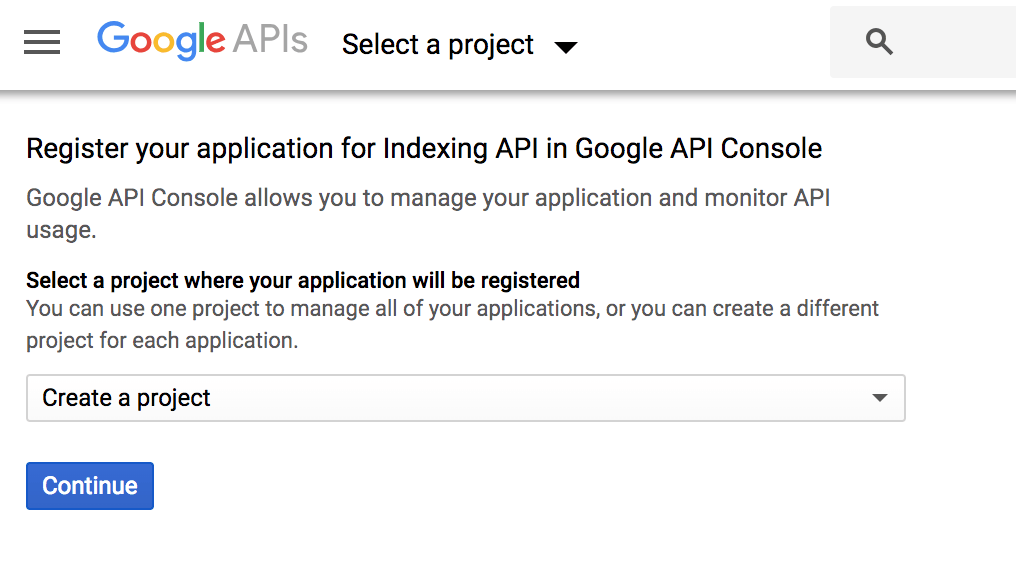The width and height of the screenshot is (1016, 564).
Task: Click the small arrow in Create a project box
Action: pos(879,397)
